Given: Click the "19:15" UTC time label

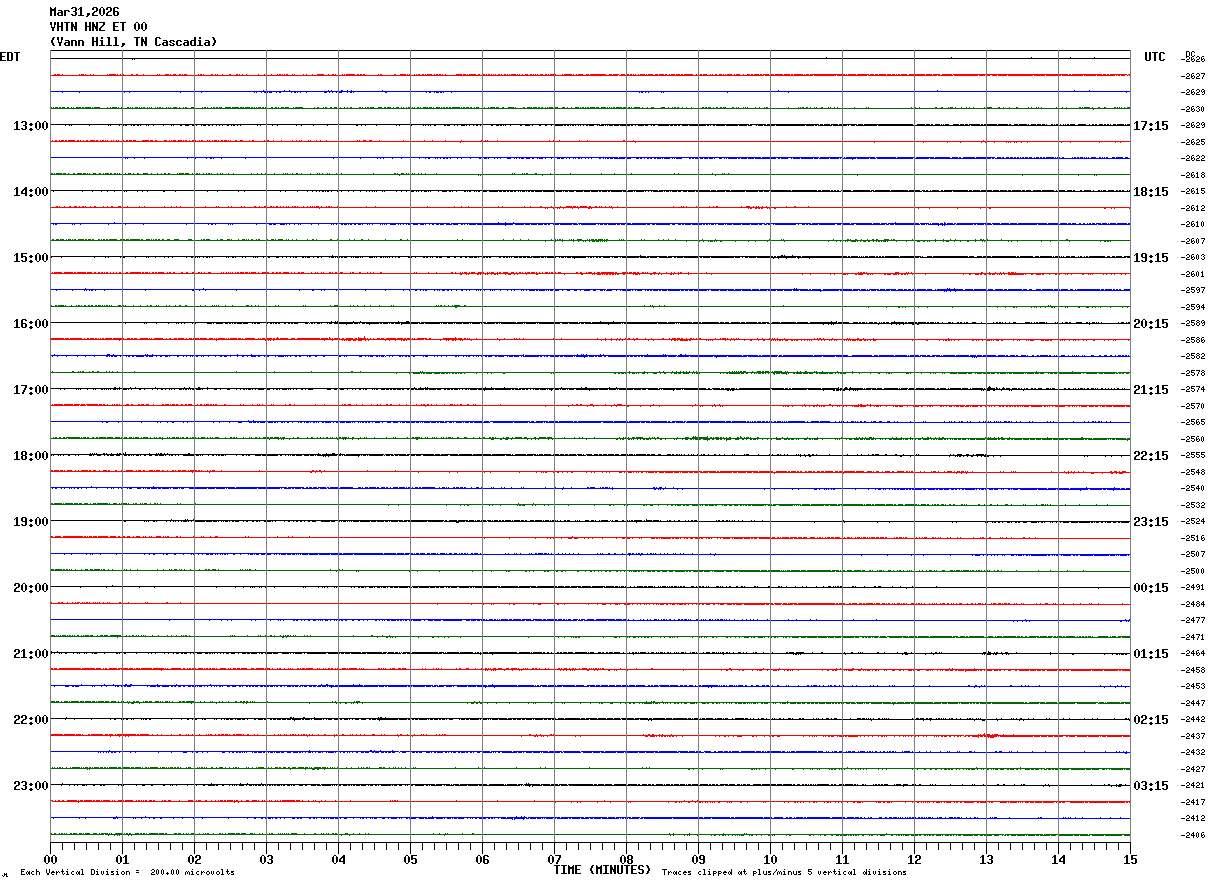Looking at the screenshot, I should 1151,258.
